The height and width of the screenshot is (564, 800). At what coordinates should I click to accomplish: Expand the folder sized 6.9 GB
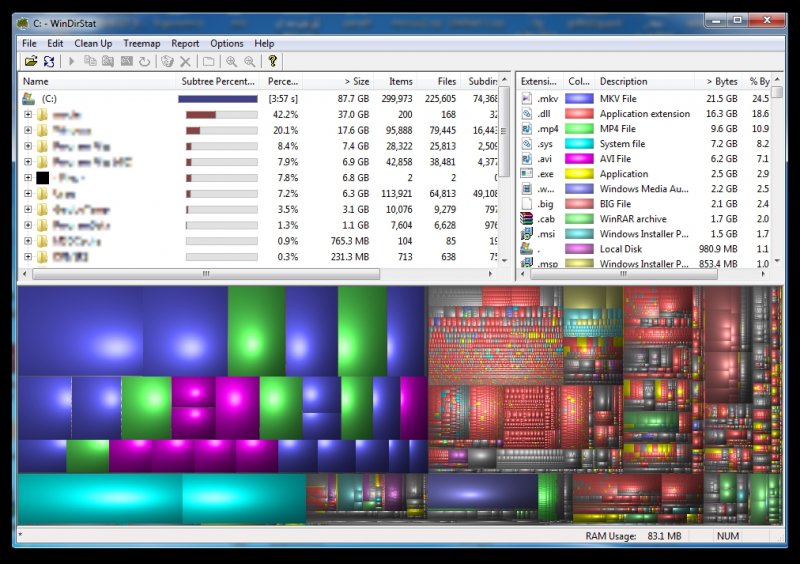click(28, 162)
